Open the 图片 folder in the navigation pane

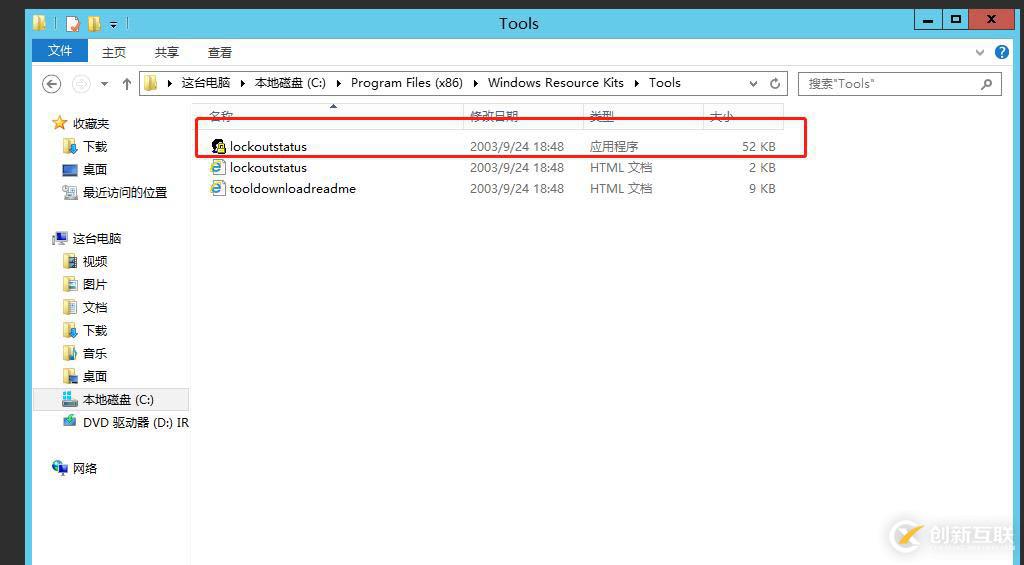(95, 284)
